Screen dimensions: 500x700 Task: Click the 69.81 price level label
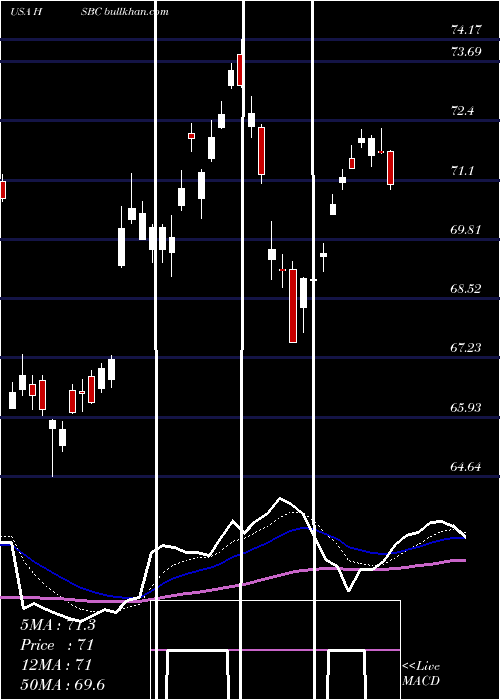[466, 230]
